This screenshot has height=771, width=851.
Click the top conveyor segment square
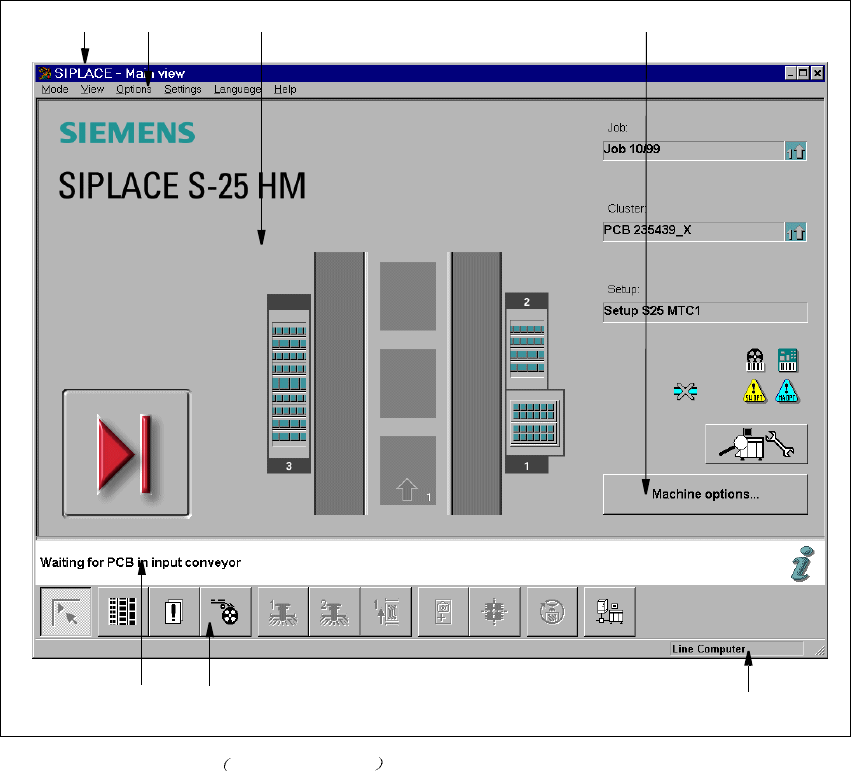click(408, 296)
